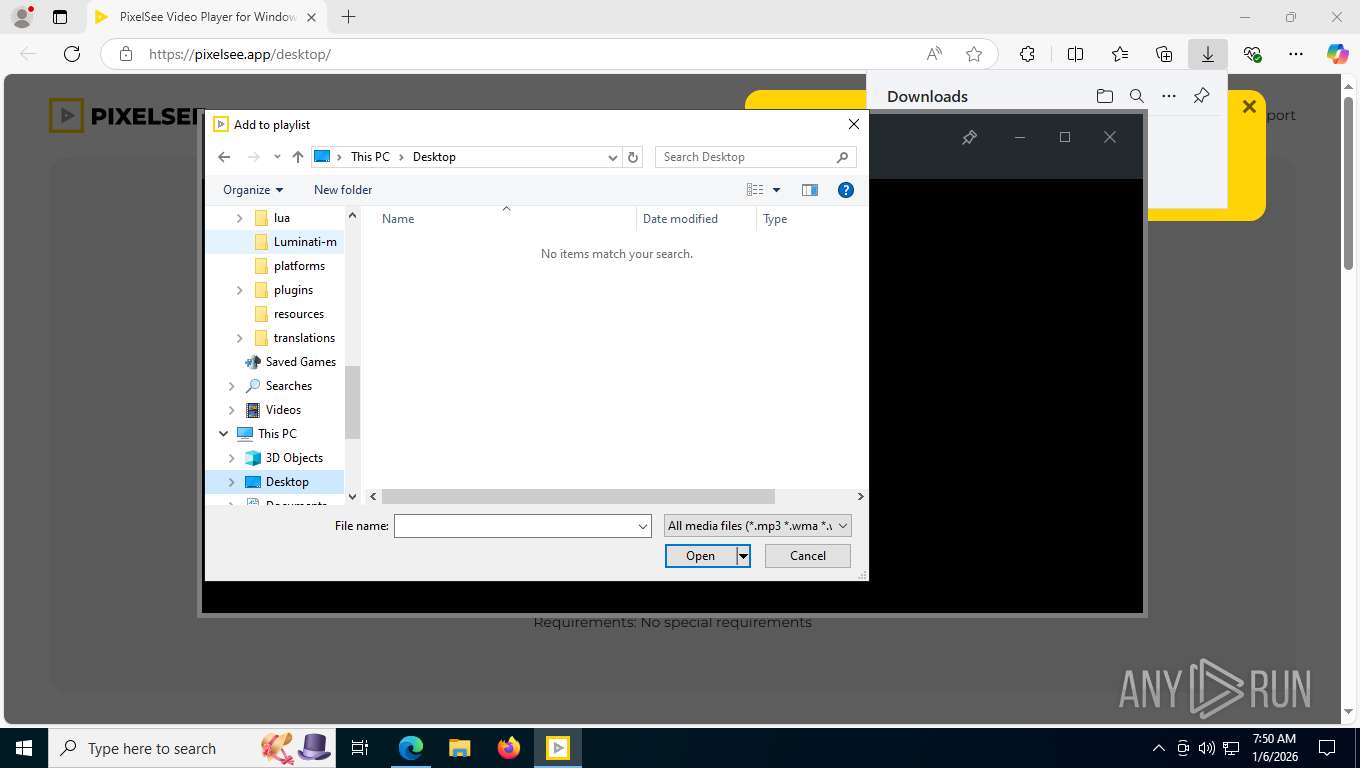This screenshot has height=768, width=1360.
Task: Reload the pixelsee.app page
Action: (x=72, y=54)
